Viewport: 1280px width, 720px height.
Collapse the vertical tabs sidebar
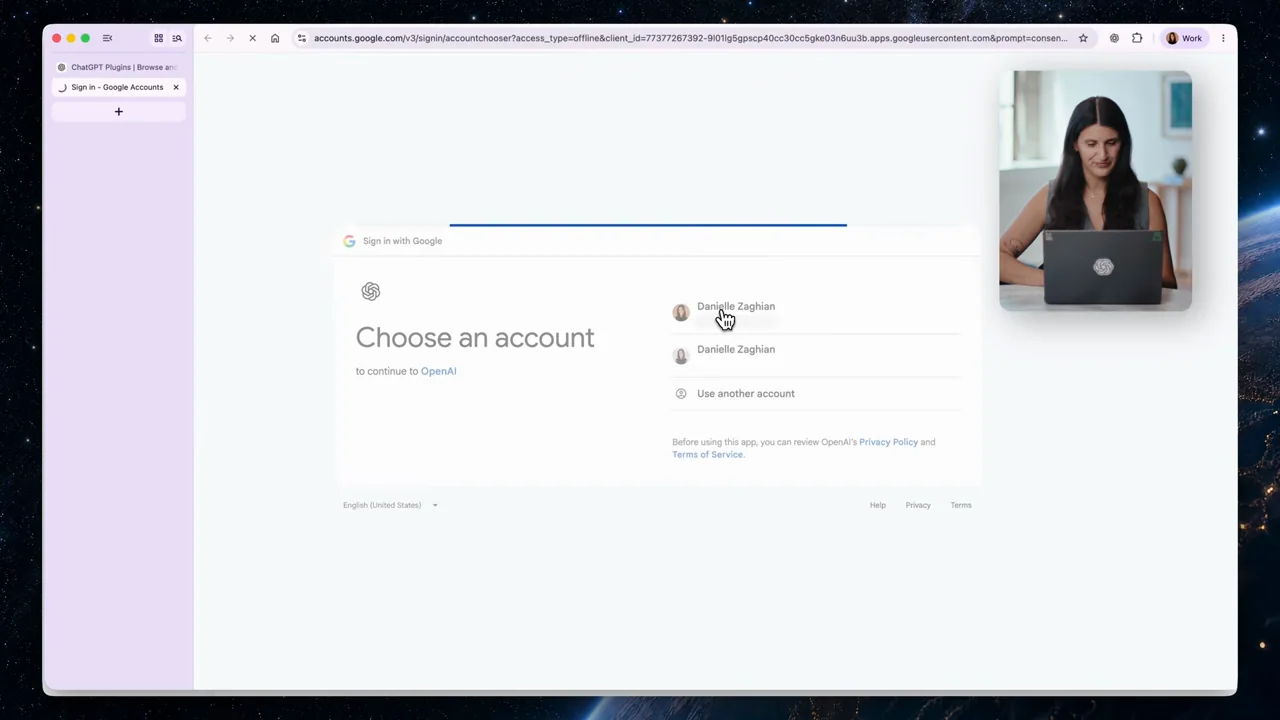107,38
